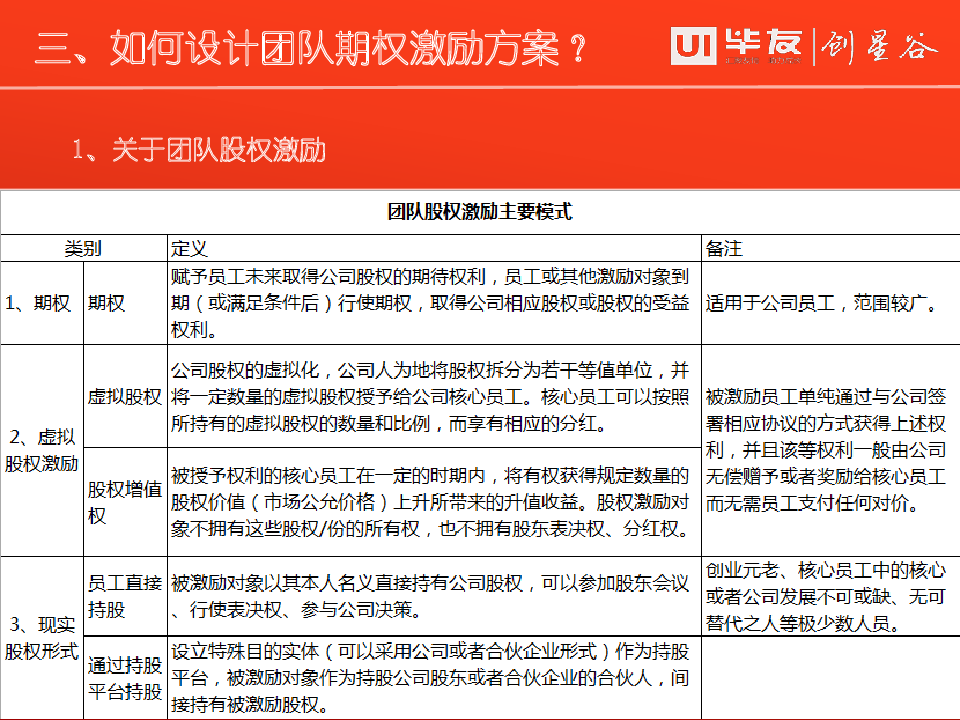Click the 2、虚拟股权激励 category cell
Viewport: 960px width, 720px height.
(x=42, y=450)
